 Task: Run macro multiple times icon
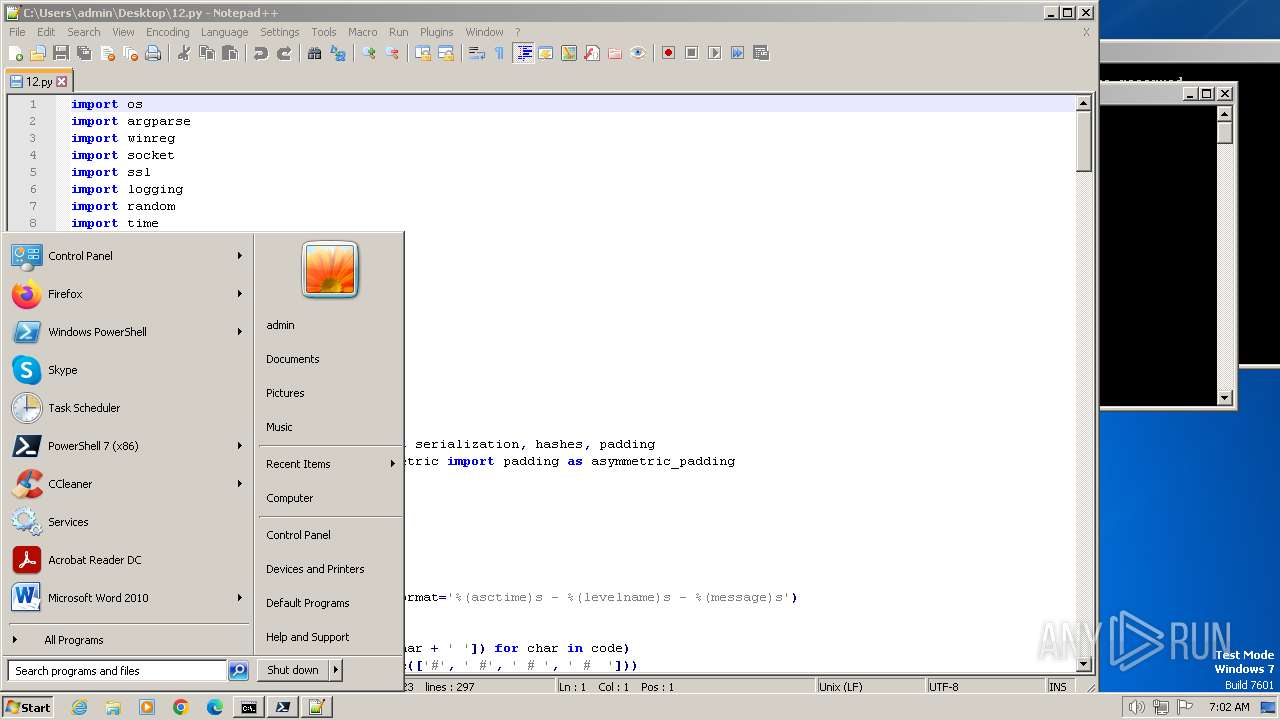pyautogui.click(x=738, y=53)
